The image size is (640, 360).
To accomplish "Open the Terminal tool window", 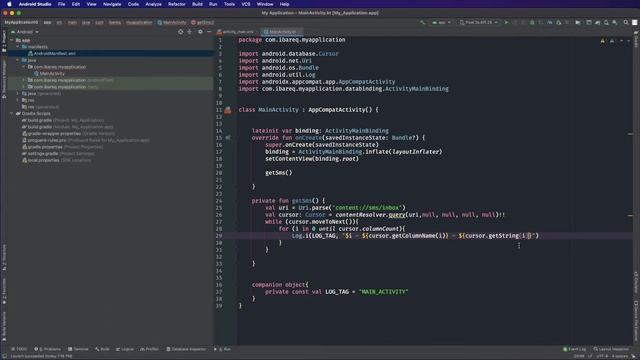I will tap(78, 349).
